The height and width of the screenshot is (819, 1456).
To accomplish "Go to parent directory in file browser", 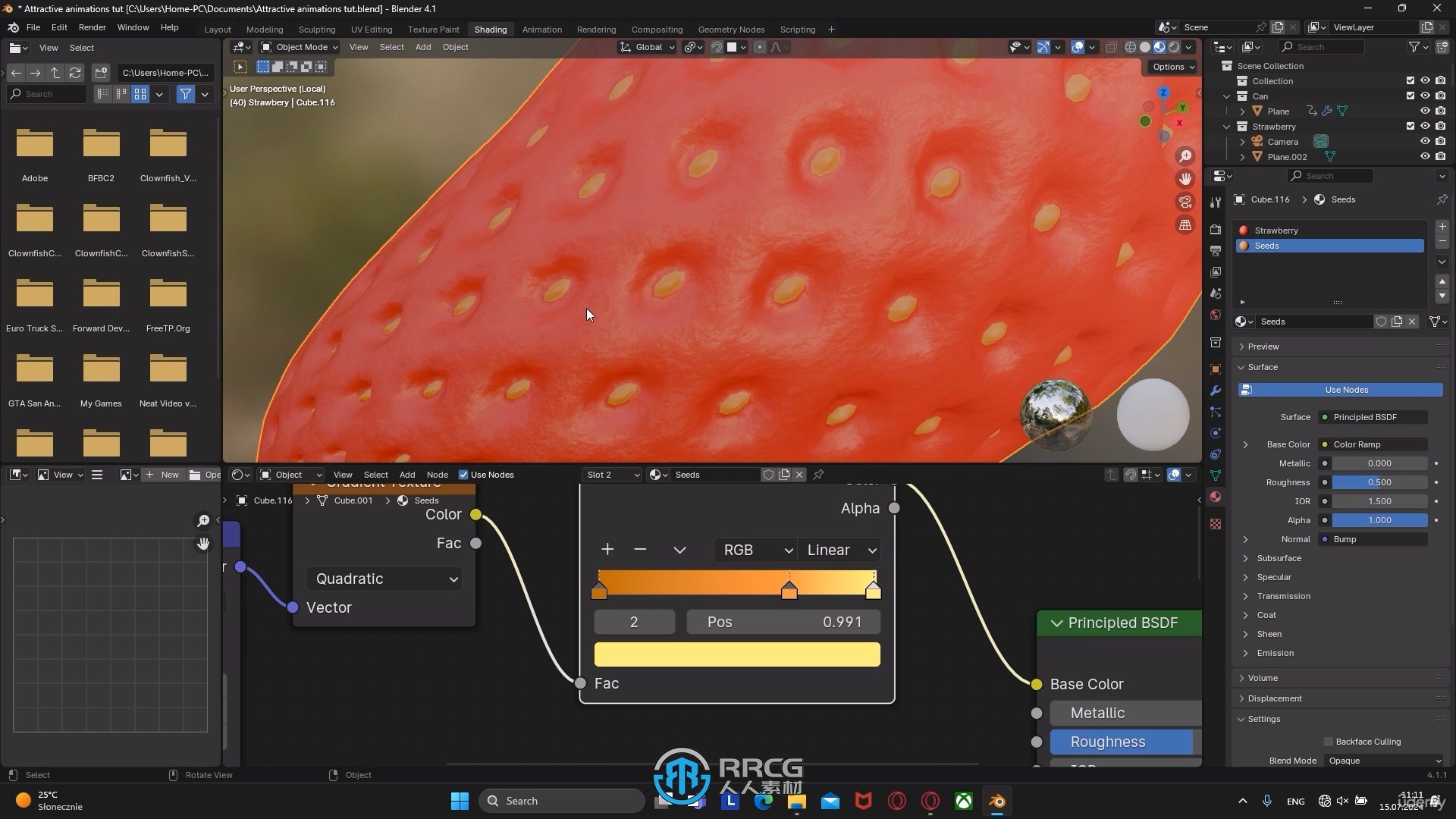I will pos(55,73).
